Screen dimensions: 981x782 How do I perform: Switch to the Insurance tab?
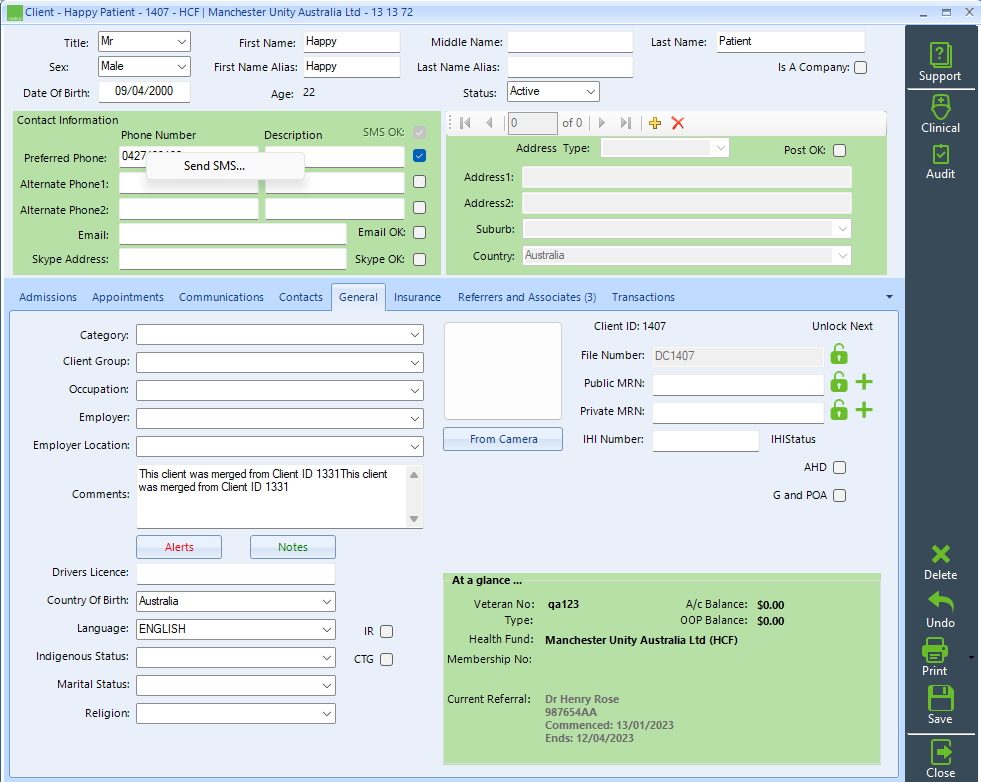coord(417,297)
